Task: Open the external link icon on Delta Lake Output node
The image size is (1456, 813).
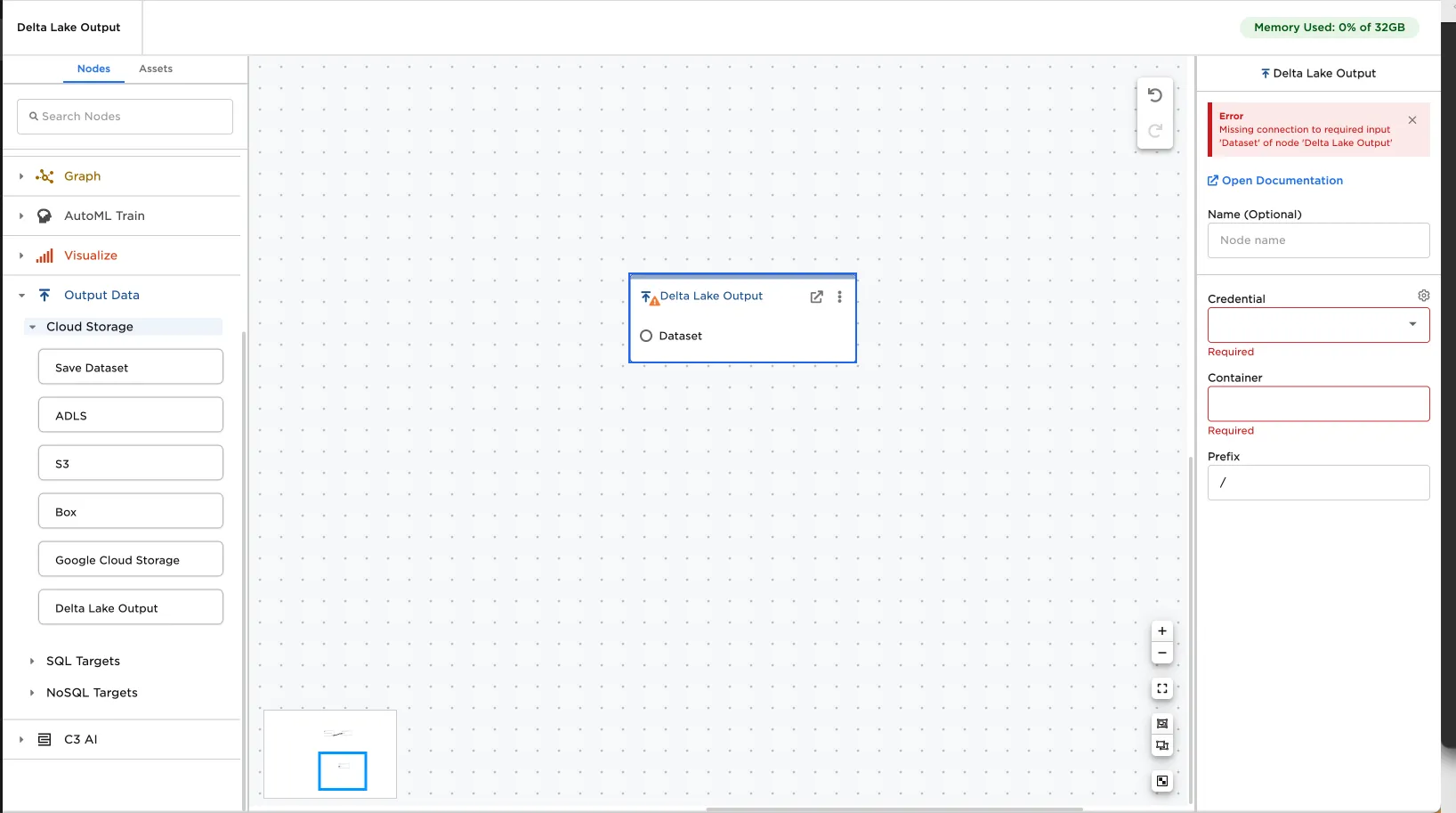Action: 817,297
